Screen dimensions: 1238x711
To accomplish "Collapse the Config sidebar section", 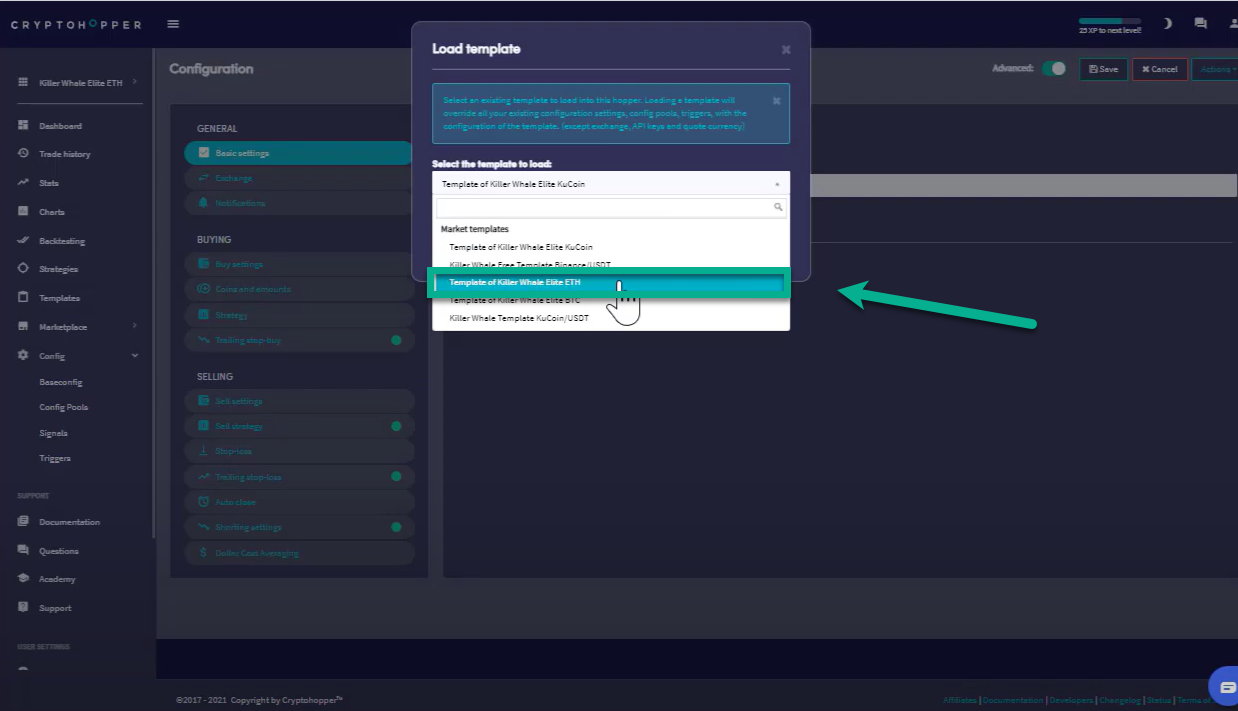I will point(135,356).
